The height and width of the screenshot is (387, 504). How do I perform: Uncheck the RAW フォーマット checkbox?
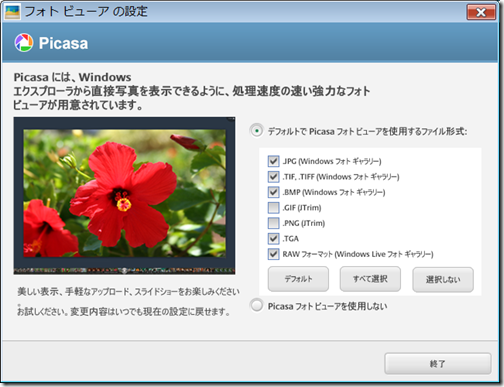click(273, 254)
